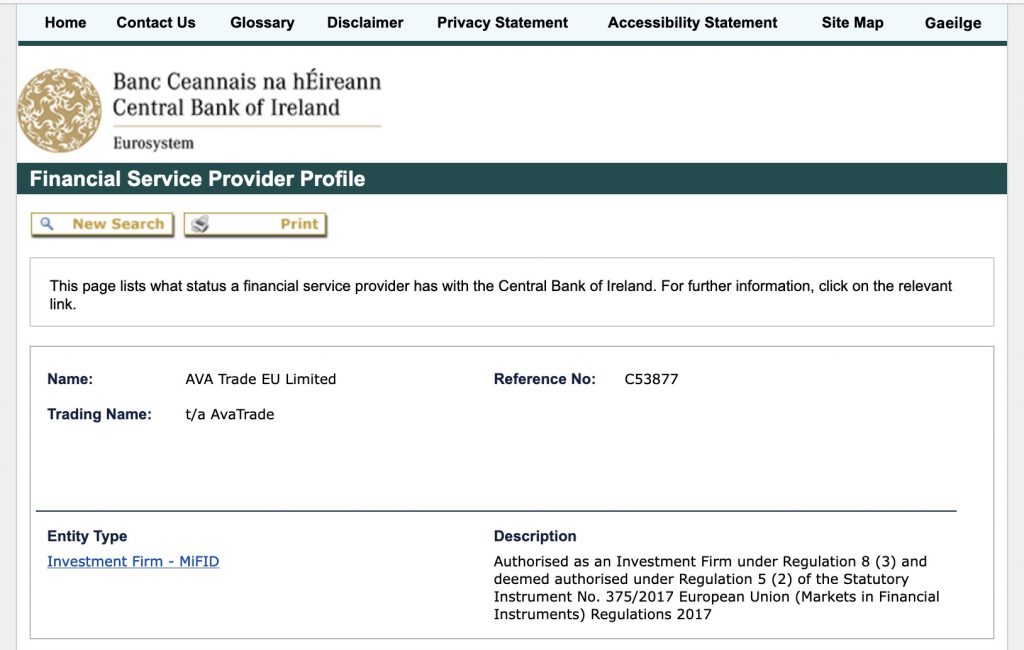Screen dimensions: 1024x650
Task: Click the printer icon
Action: pos(200,224)
